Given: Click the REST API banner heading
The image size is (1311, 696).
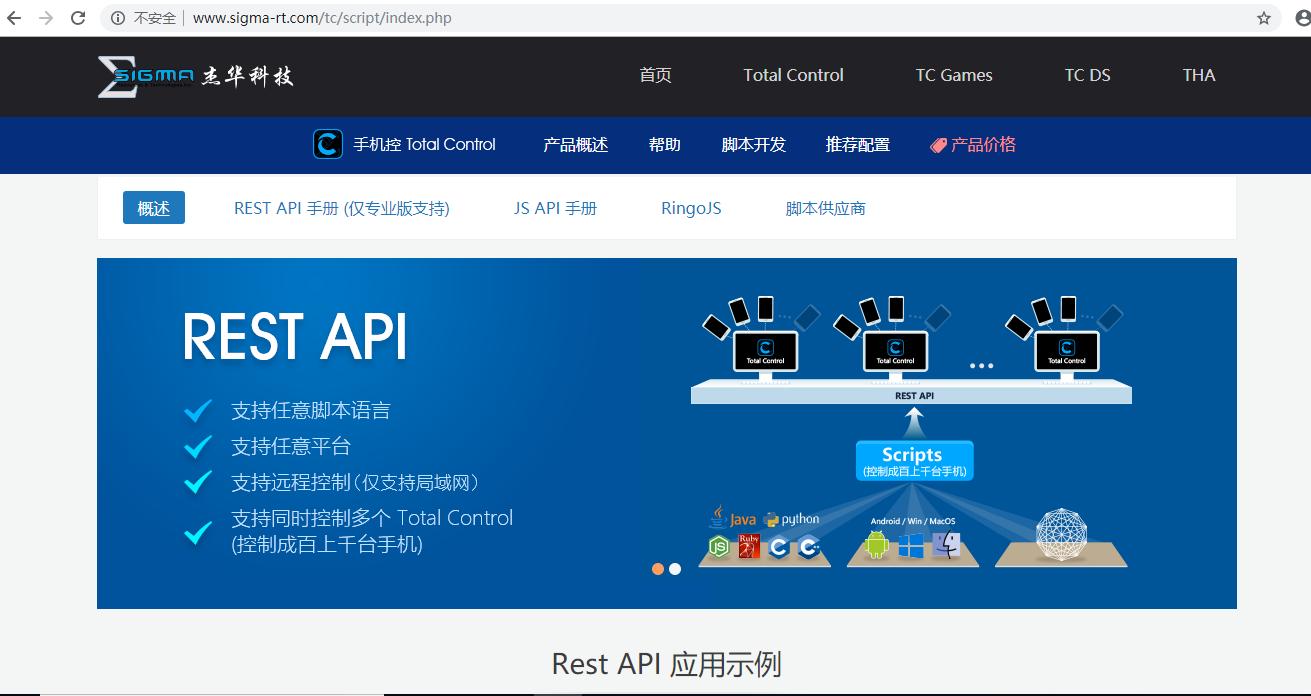Looking at the screenshot, I should click(295, 337).
